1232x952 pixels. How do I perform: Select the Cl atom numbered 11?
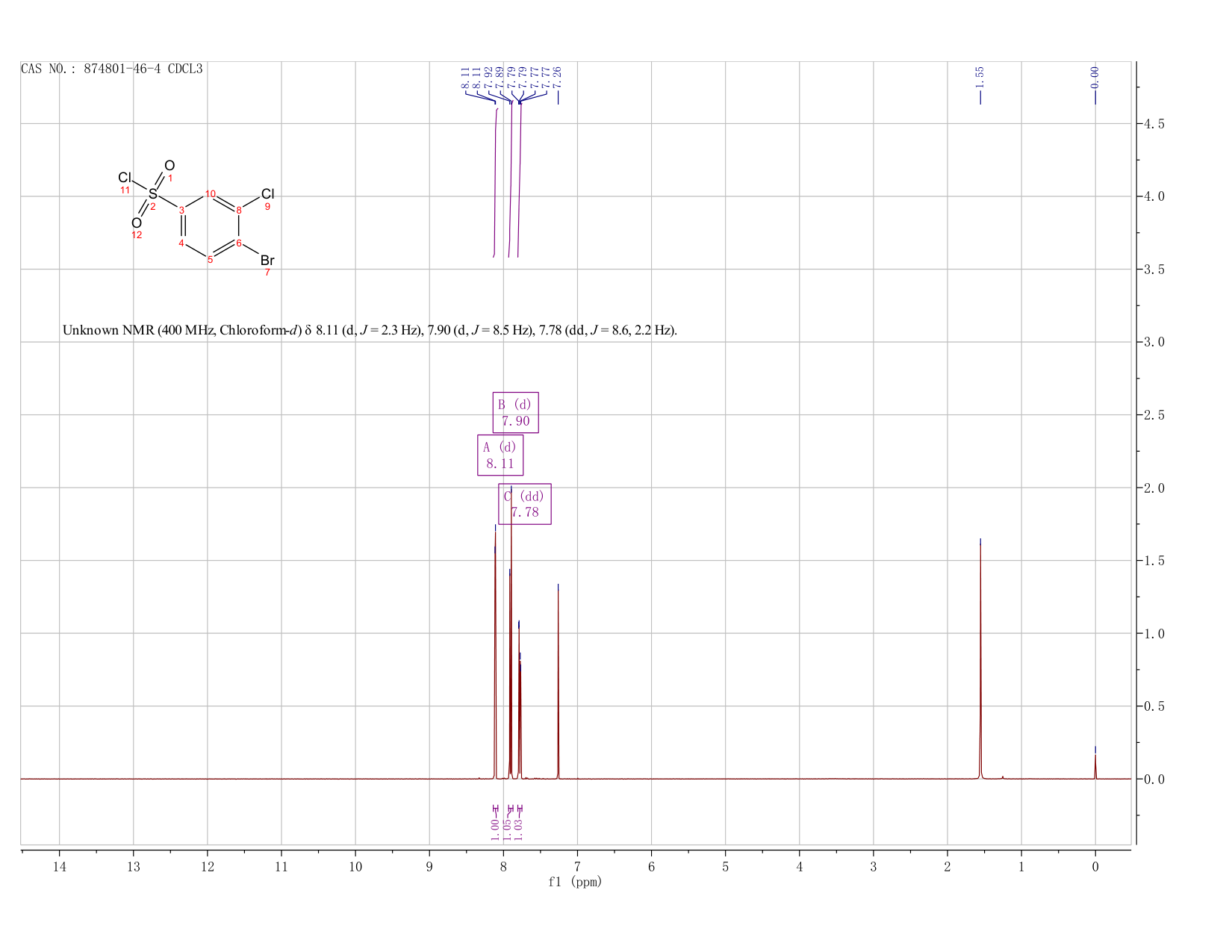125,178
